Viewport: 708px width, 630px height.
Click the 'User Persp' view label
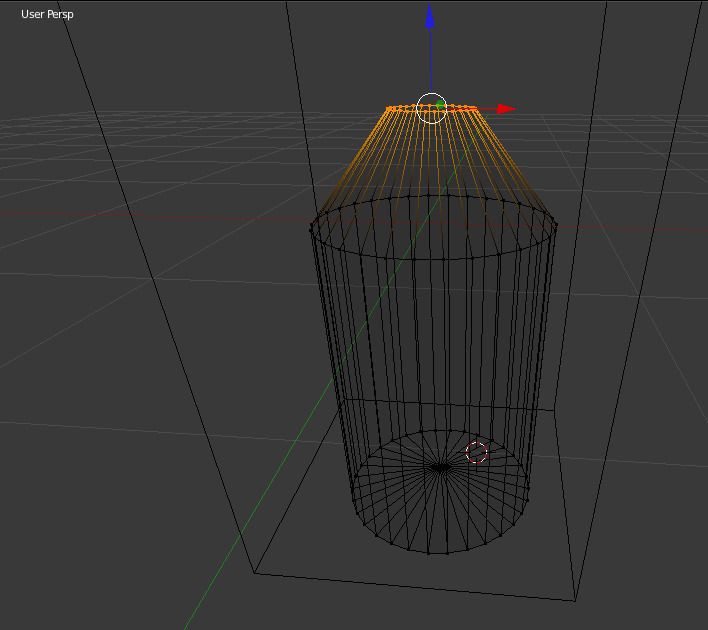coord(47,14)
